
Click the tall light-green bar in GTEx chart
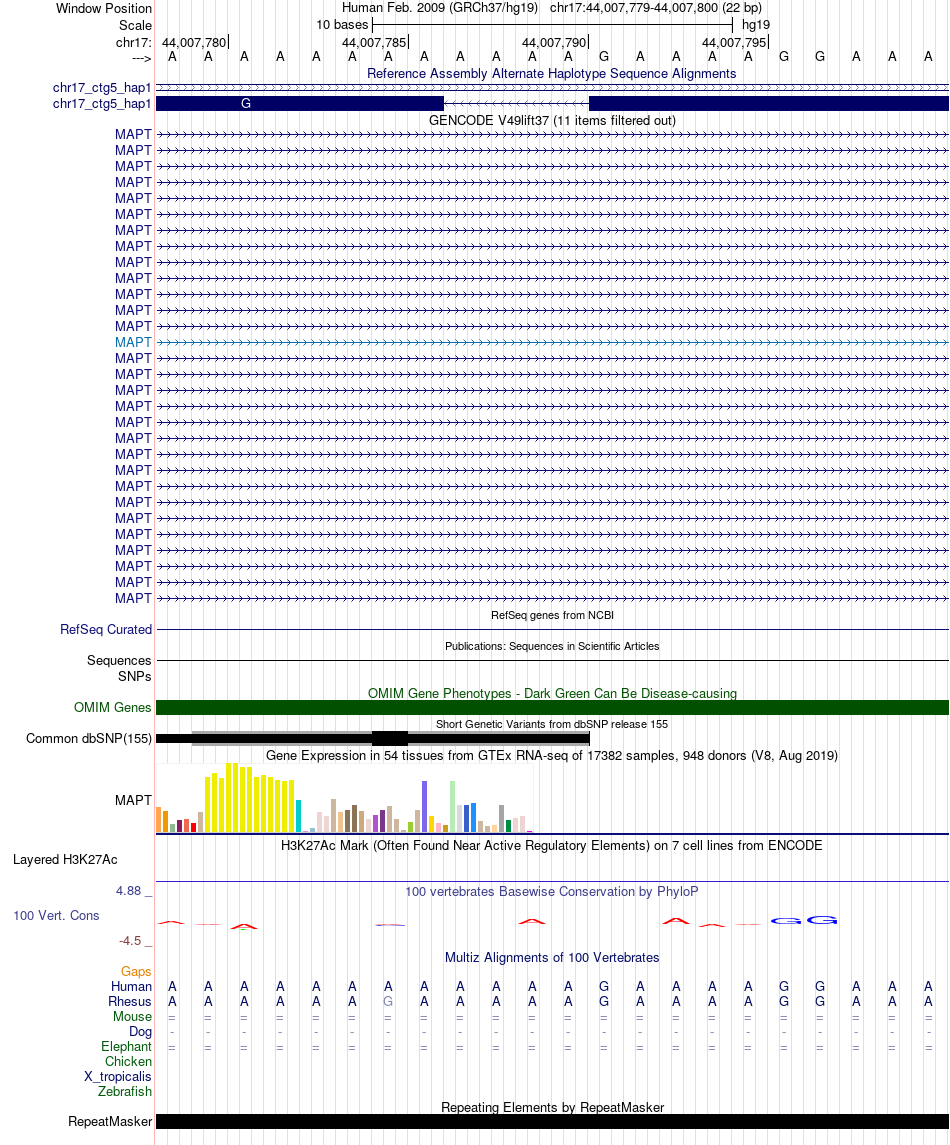point(453,806)
